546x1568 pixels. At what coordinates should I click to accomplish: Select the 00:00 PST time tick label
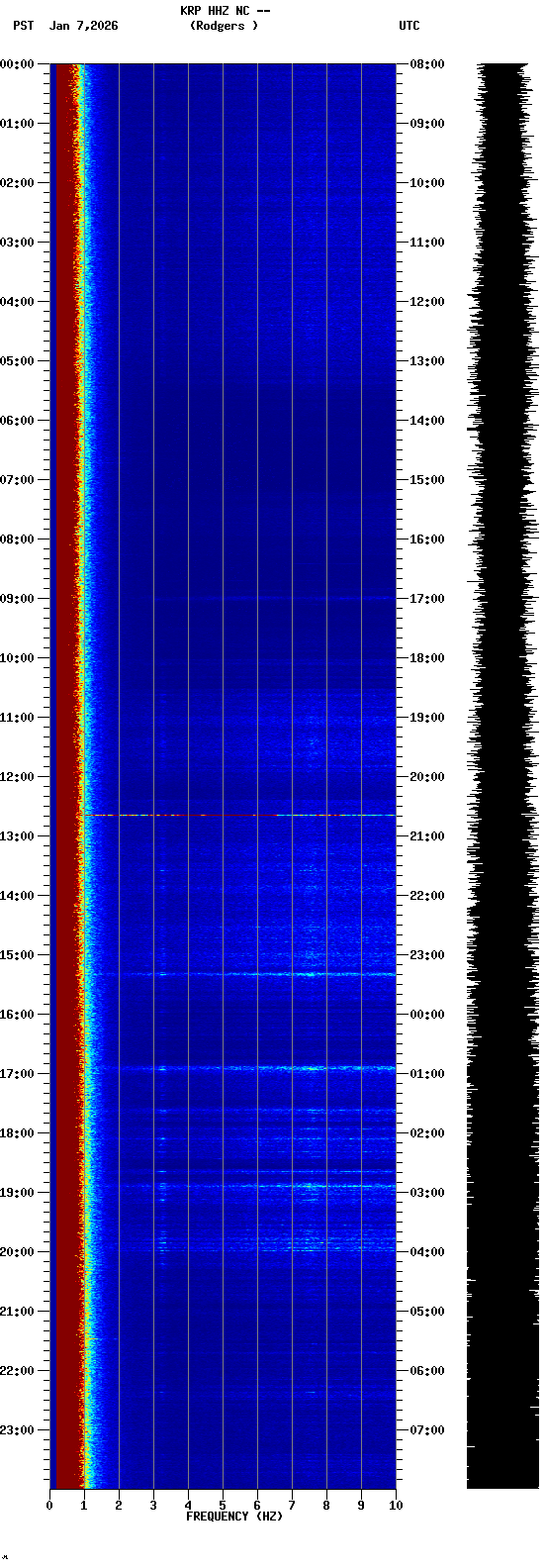[17, 64]
